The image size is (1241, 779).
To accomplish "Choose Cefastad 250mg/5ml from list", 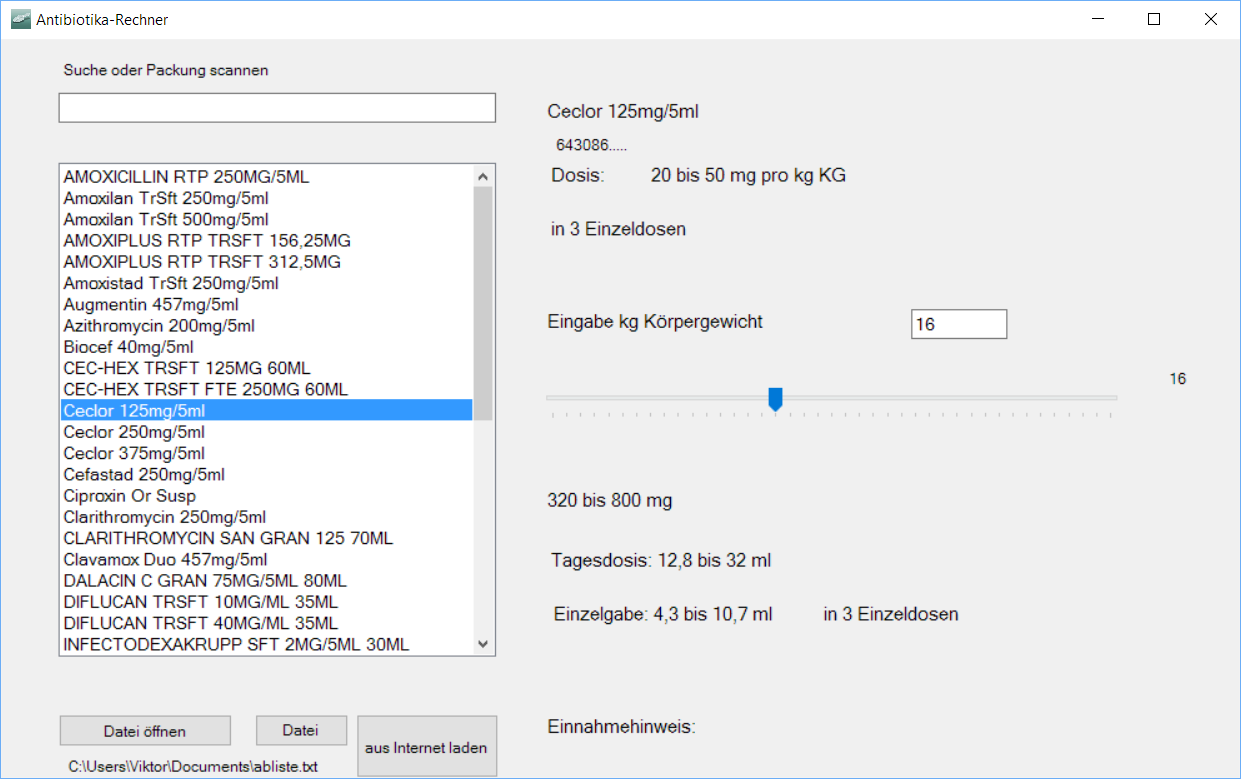I will tap(266, 474).
